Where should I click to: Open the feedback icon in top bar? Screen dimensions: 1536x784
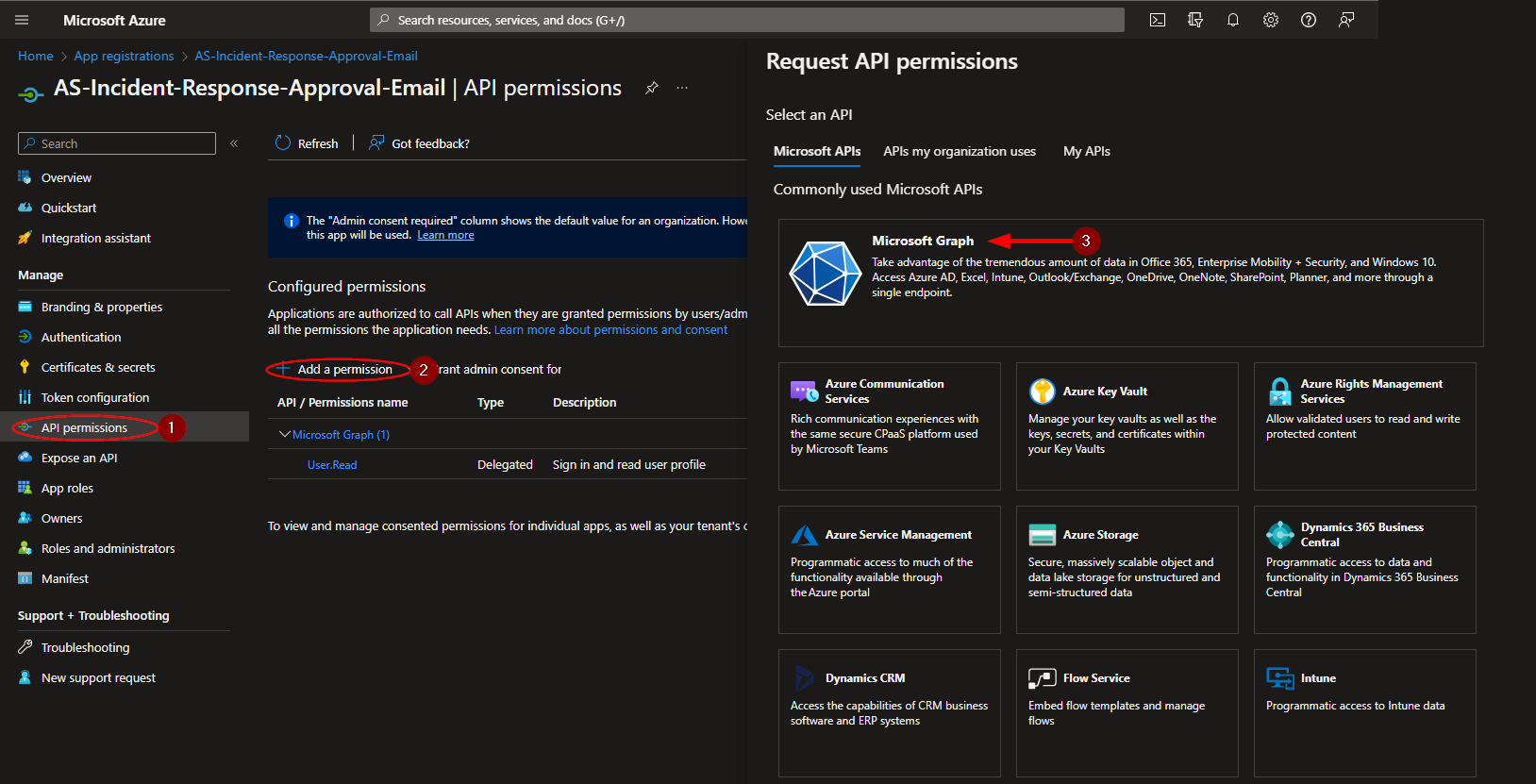click(1346, 20)
